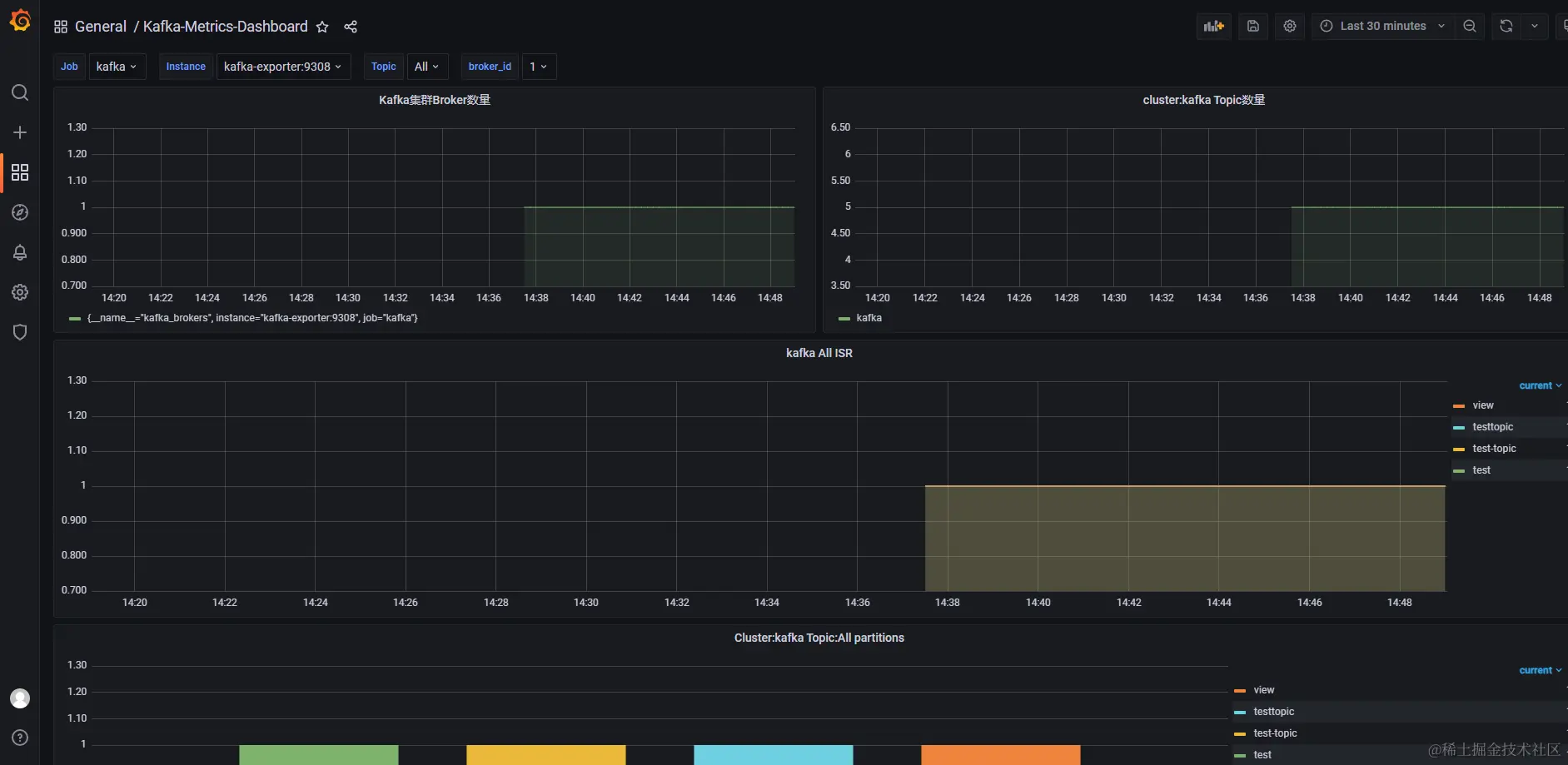
Task: Toggle the view series in kafka All ISR legend
Action: pyautogui.click(x=1483, y=405)
